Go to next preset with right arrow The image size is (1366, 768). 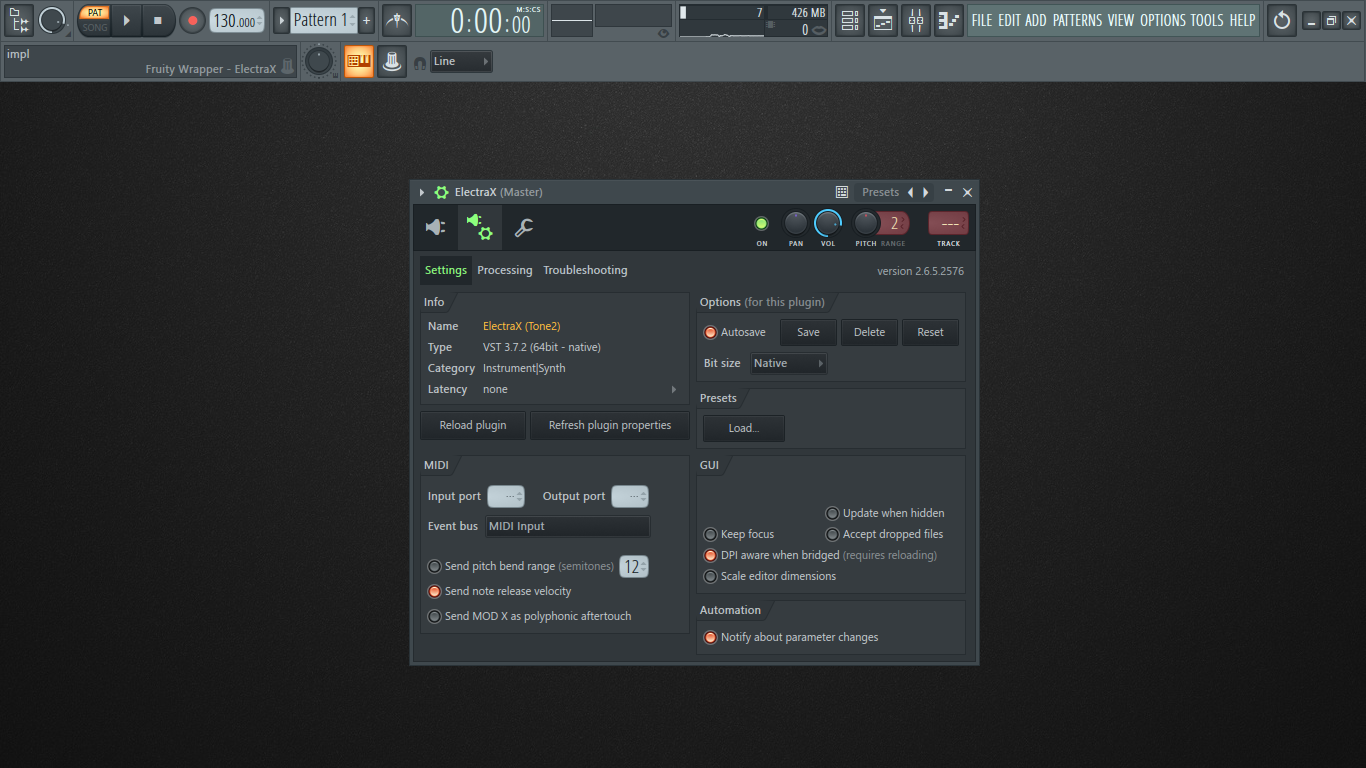click(x=926, y=192)
